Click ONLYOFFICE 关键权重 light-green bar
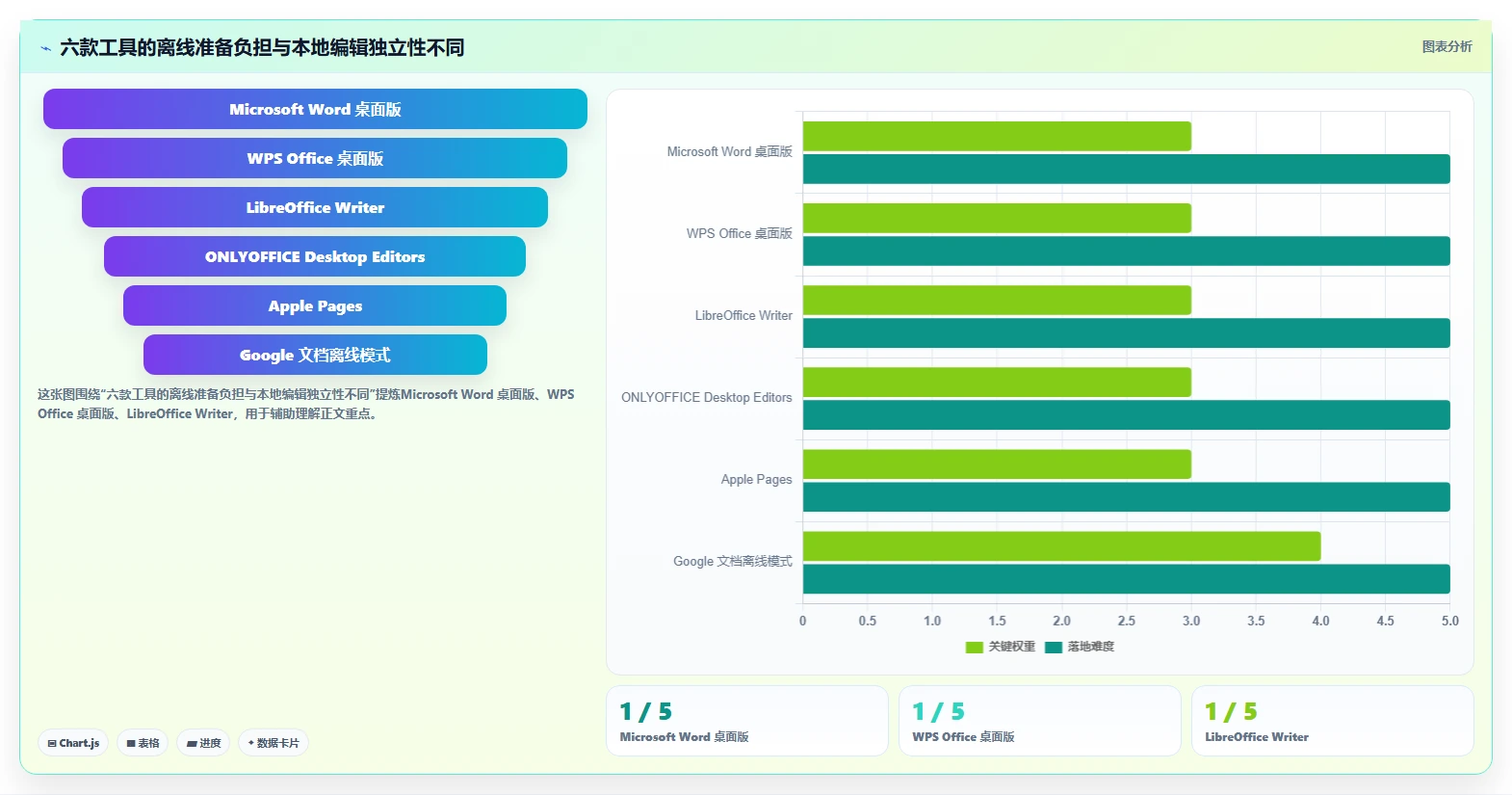This screenshot has height=795, width=1512. pos(997,382)
